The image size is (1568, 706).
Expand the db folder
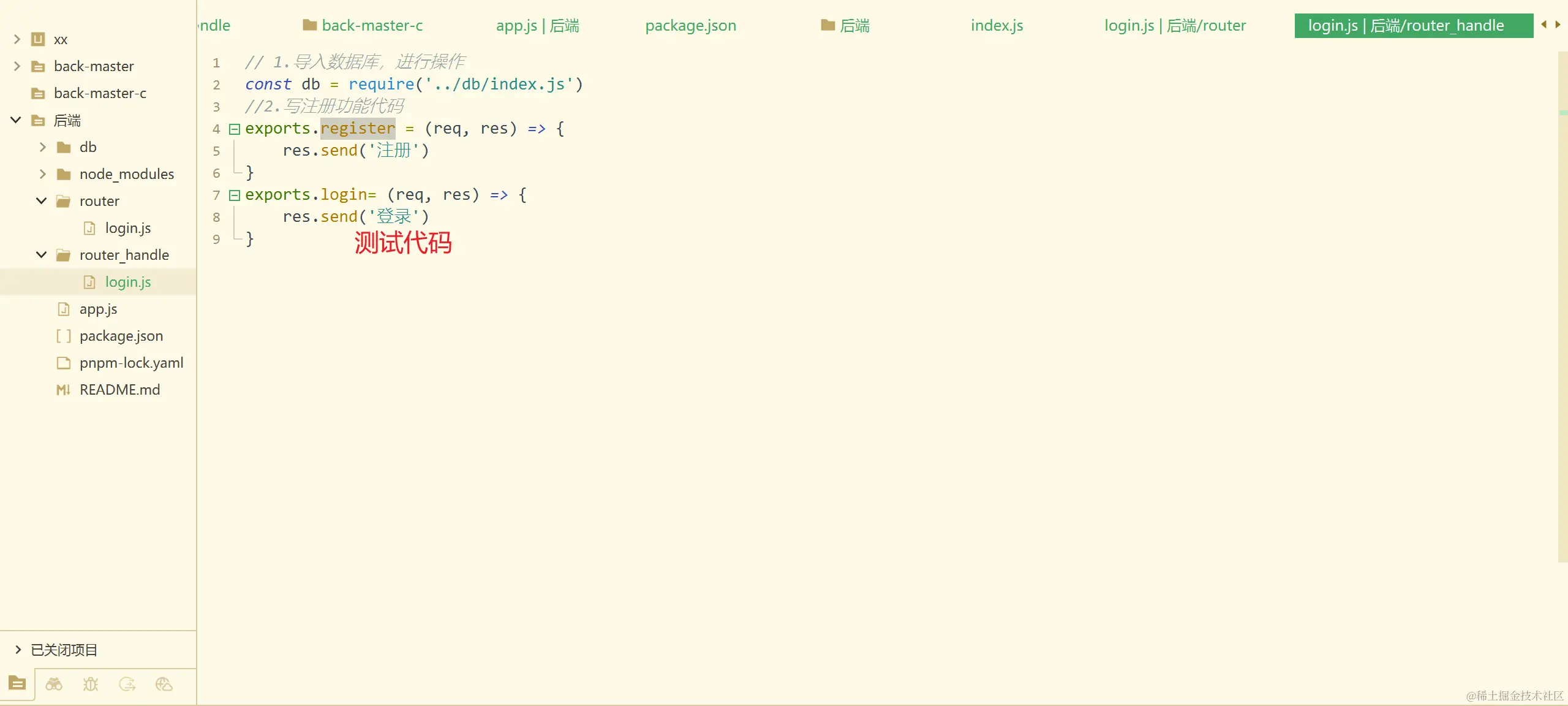point(42,146)
